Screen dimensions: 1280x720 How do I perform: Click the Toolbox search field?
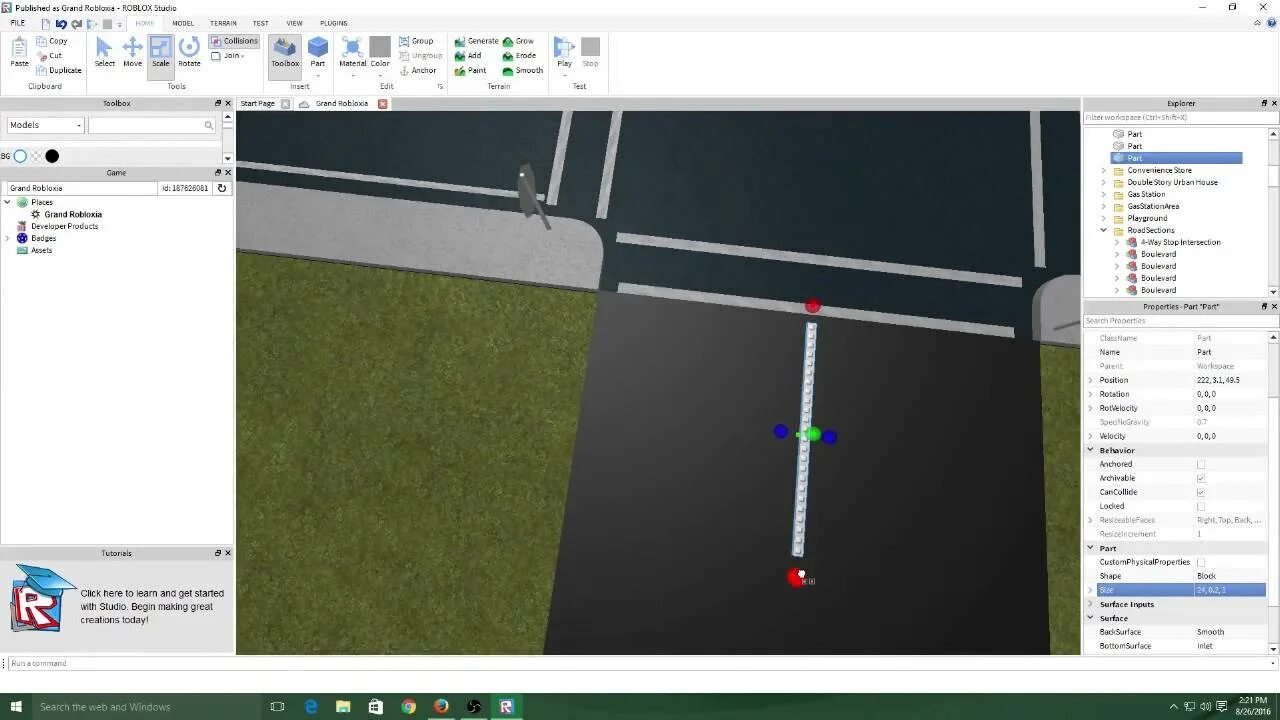tap(151, 125)
